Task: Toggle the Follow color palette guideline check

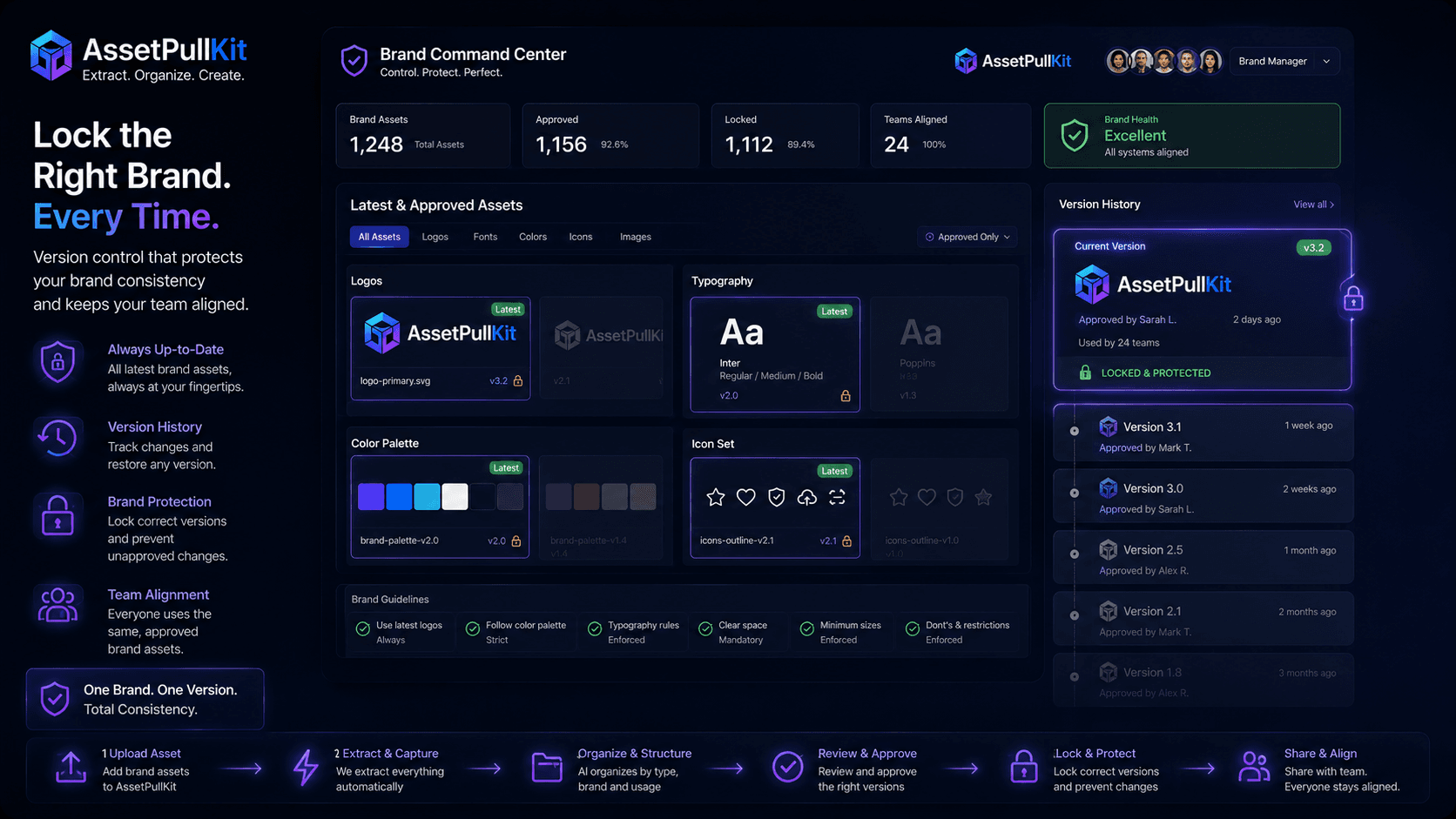Action: coord(473,629)
